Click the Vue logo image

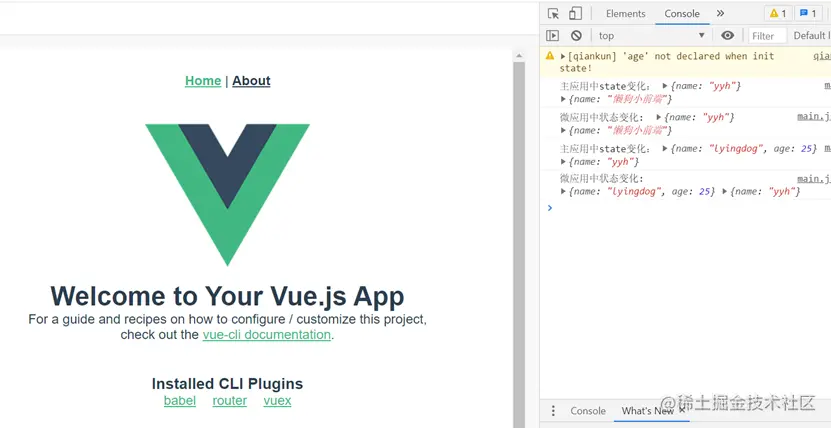point(227,195)
